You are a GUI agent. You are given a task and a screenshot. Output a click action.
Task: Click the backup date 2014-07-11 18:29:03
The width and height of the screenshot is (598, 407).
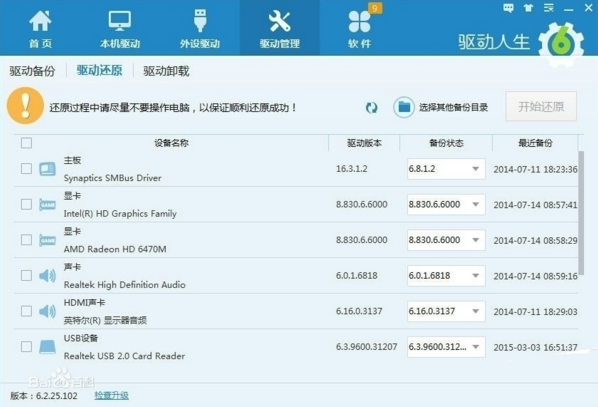click(535, 312)
